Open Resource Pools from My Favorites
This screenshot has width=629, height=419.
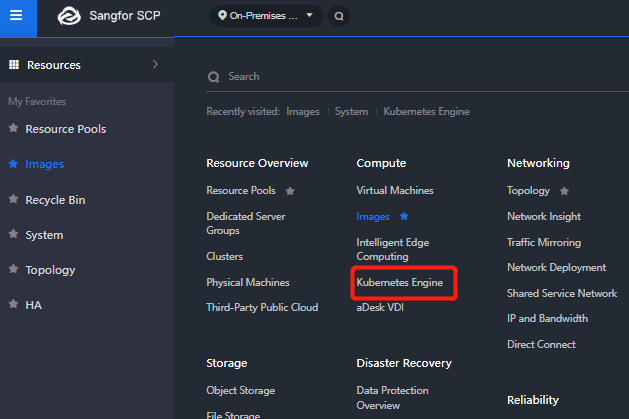[x=66, y=129]
